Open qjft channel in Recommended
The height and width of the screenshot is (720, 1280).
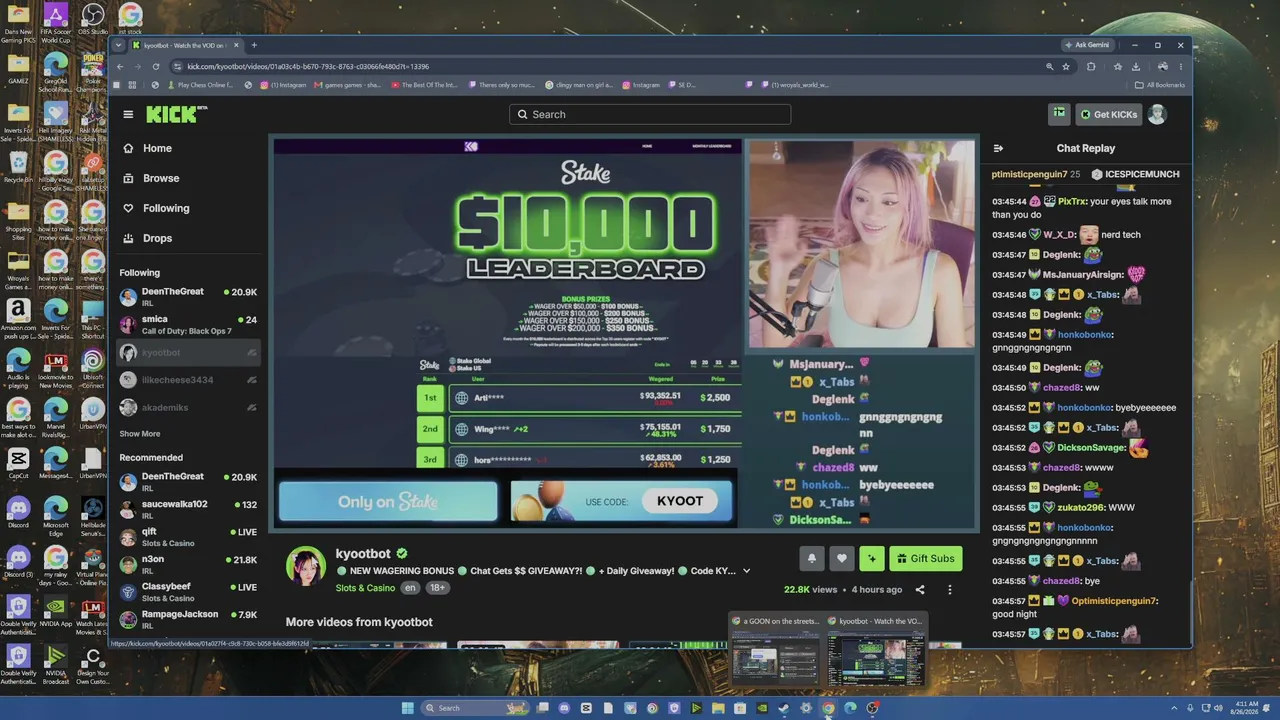[x=188, y=537]
